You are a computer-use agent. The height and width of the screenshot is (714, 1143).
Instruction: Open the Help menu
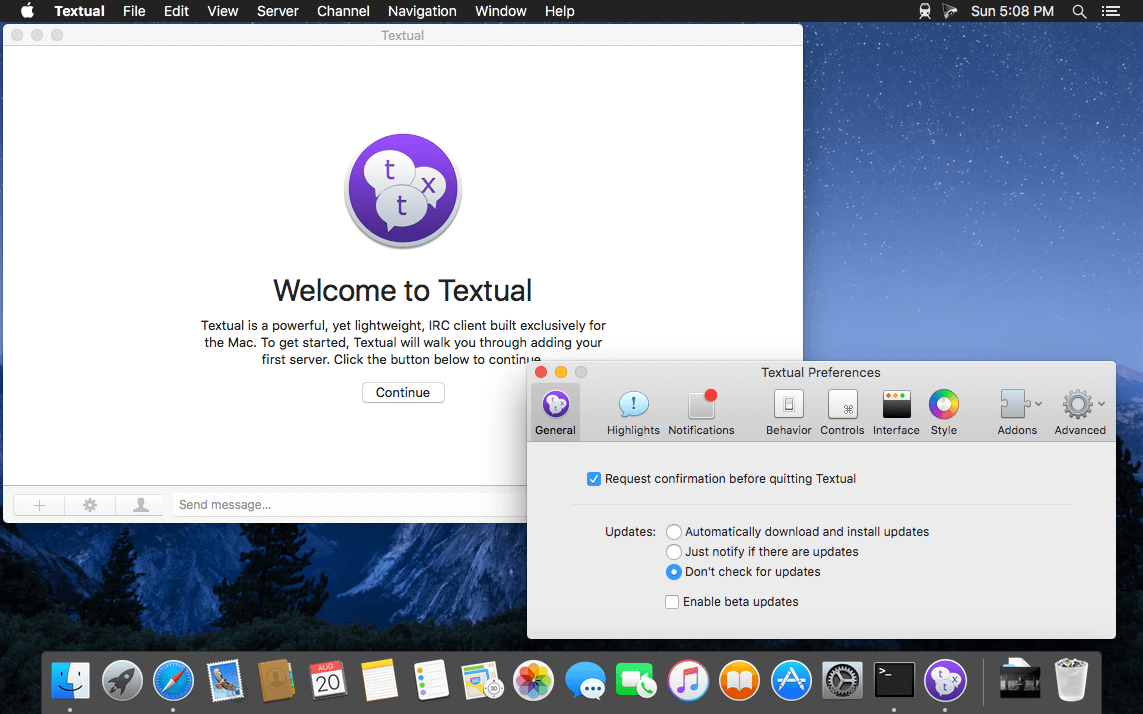(x=560, y=11)
